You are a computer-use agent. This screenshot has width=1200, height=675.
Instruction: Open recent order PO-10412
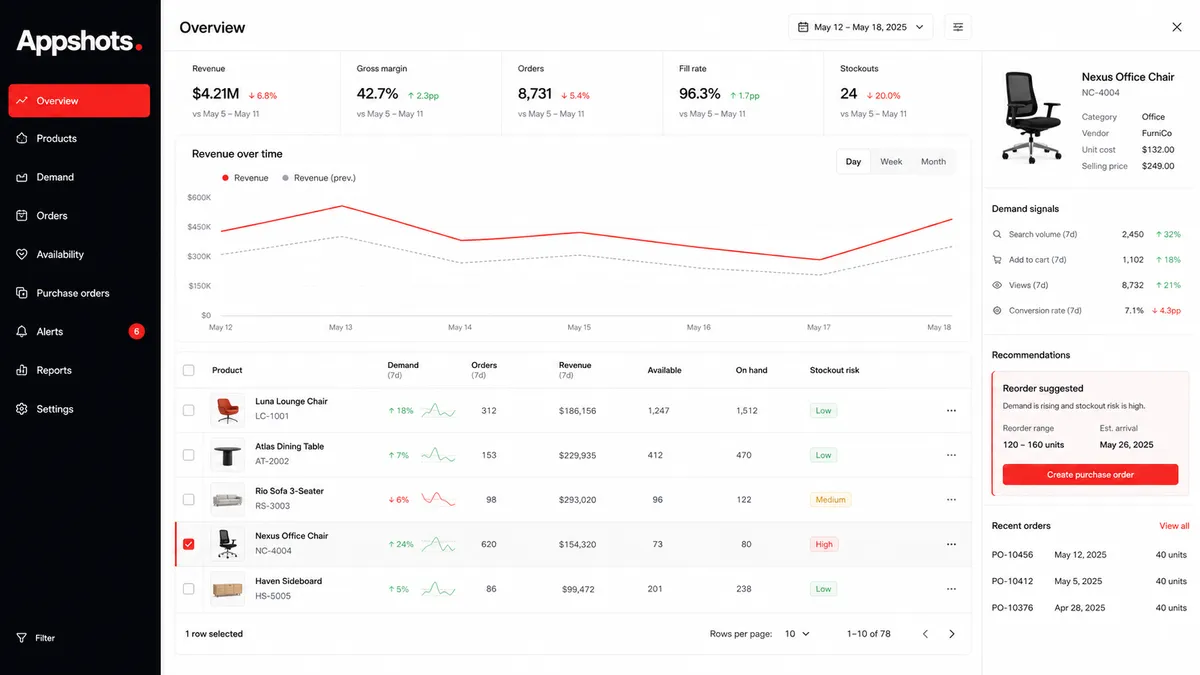1089,581
